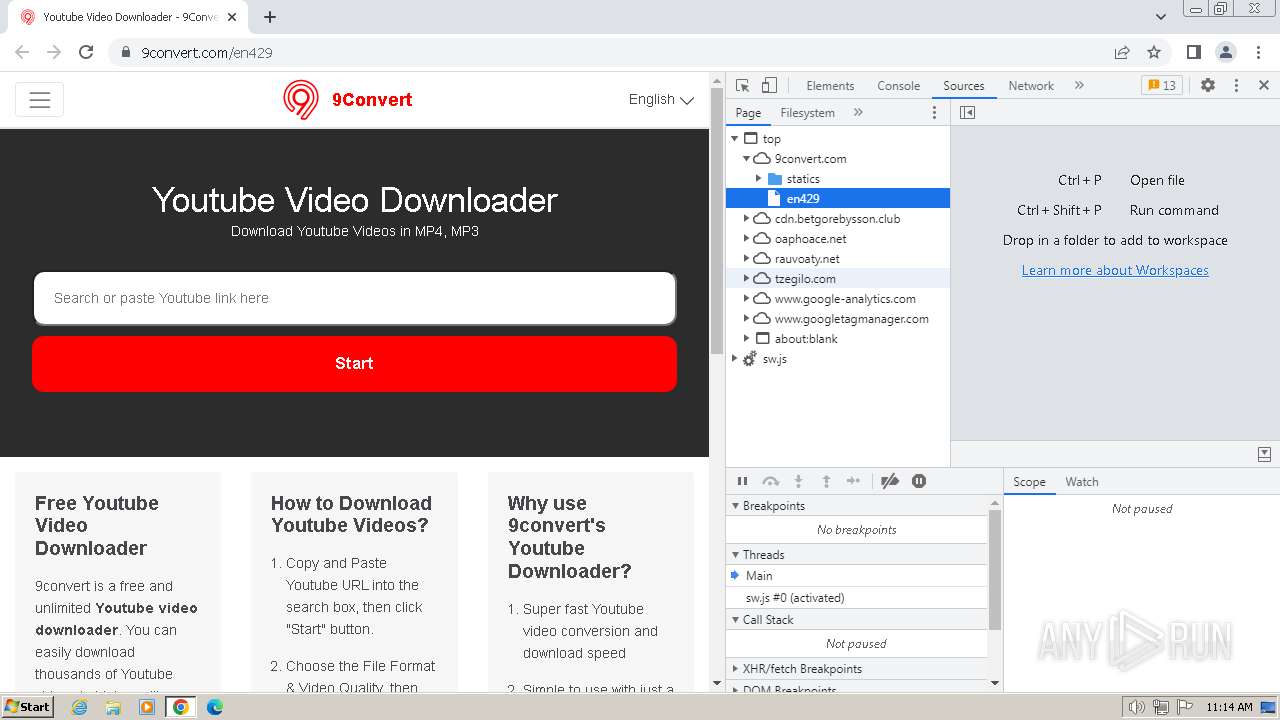Expand oaphoace.net node

(746, 239)
